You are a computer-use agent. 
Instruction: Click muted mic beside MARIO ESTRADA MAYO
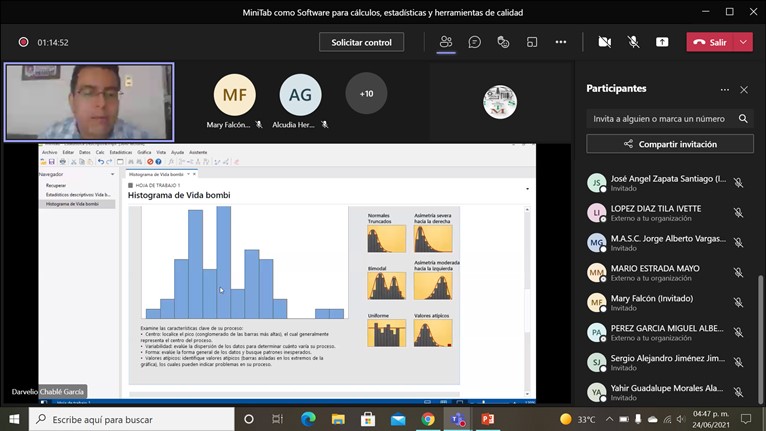(738, 273)
